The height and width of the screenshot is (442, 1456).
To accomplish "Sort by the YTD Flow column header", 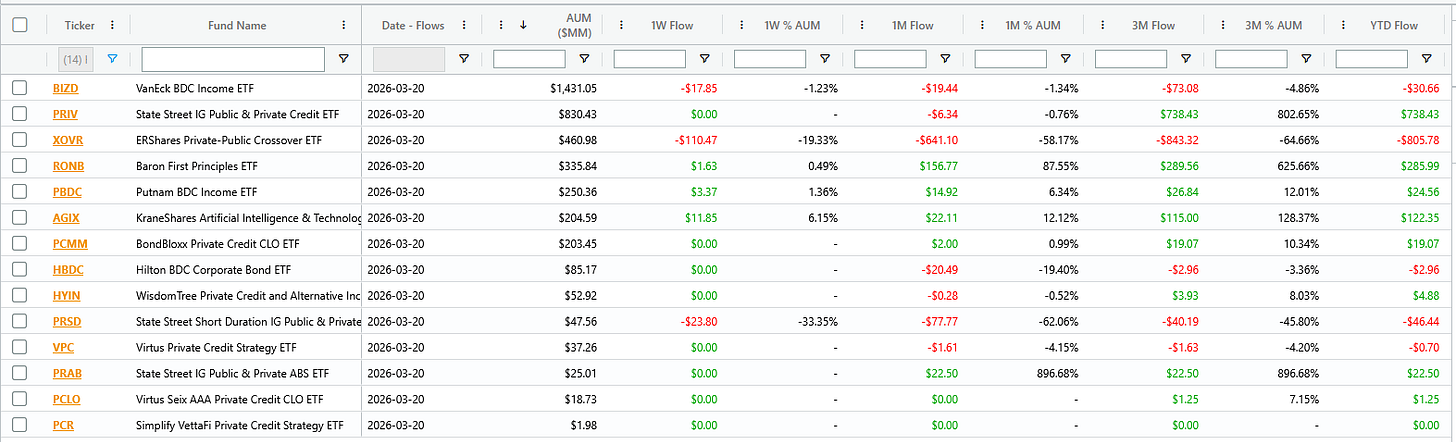I will coord(1393,25).
